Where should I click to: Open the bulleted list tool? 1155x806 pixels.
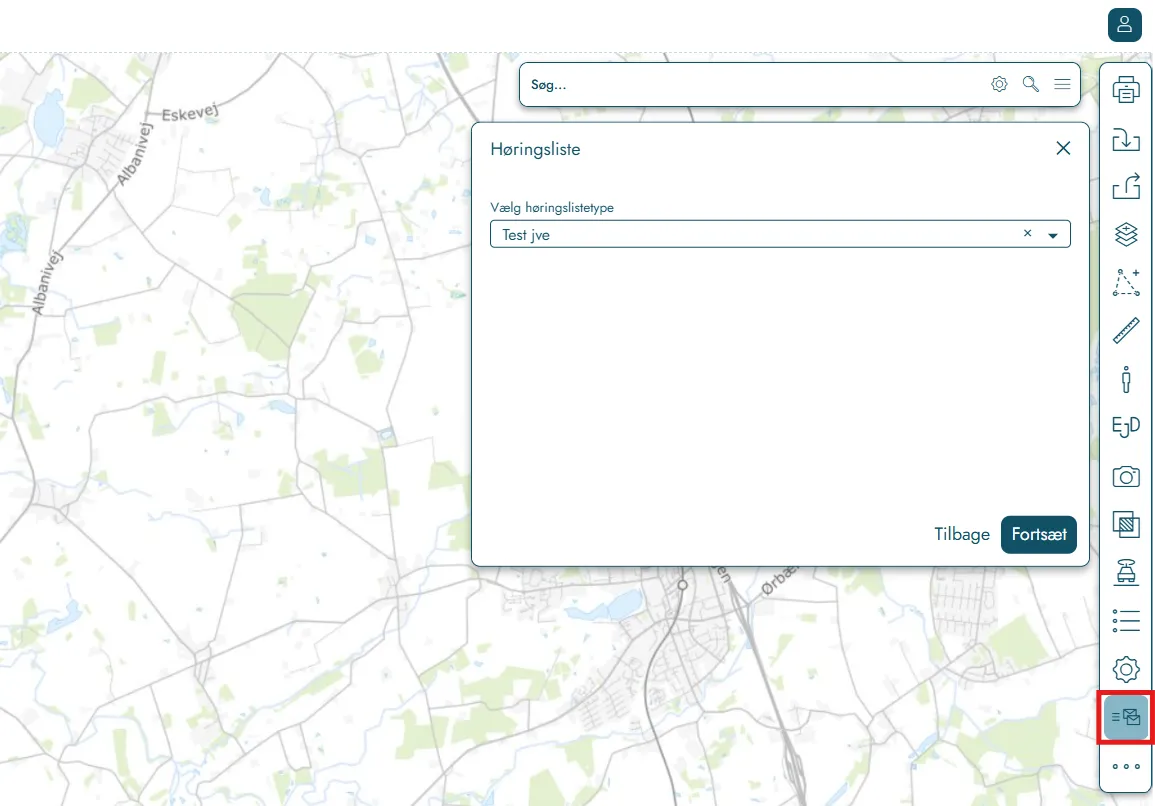[1126, 620]
